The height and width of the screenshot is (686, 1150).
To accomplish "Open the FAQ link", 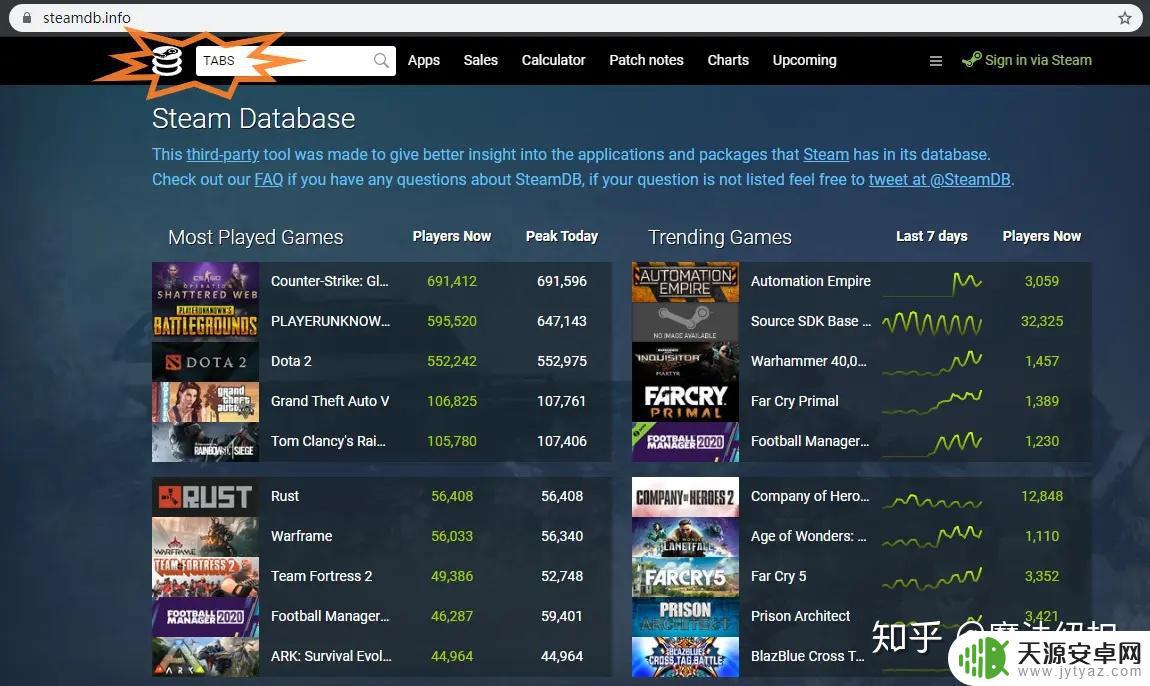I will 268,180.
